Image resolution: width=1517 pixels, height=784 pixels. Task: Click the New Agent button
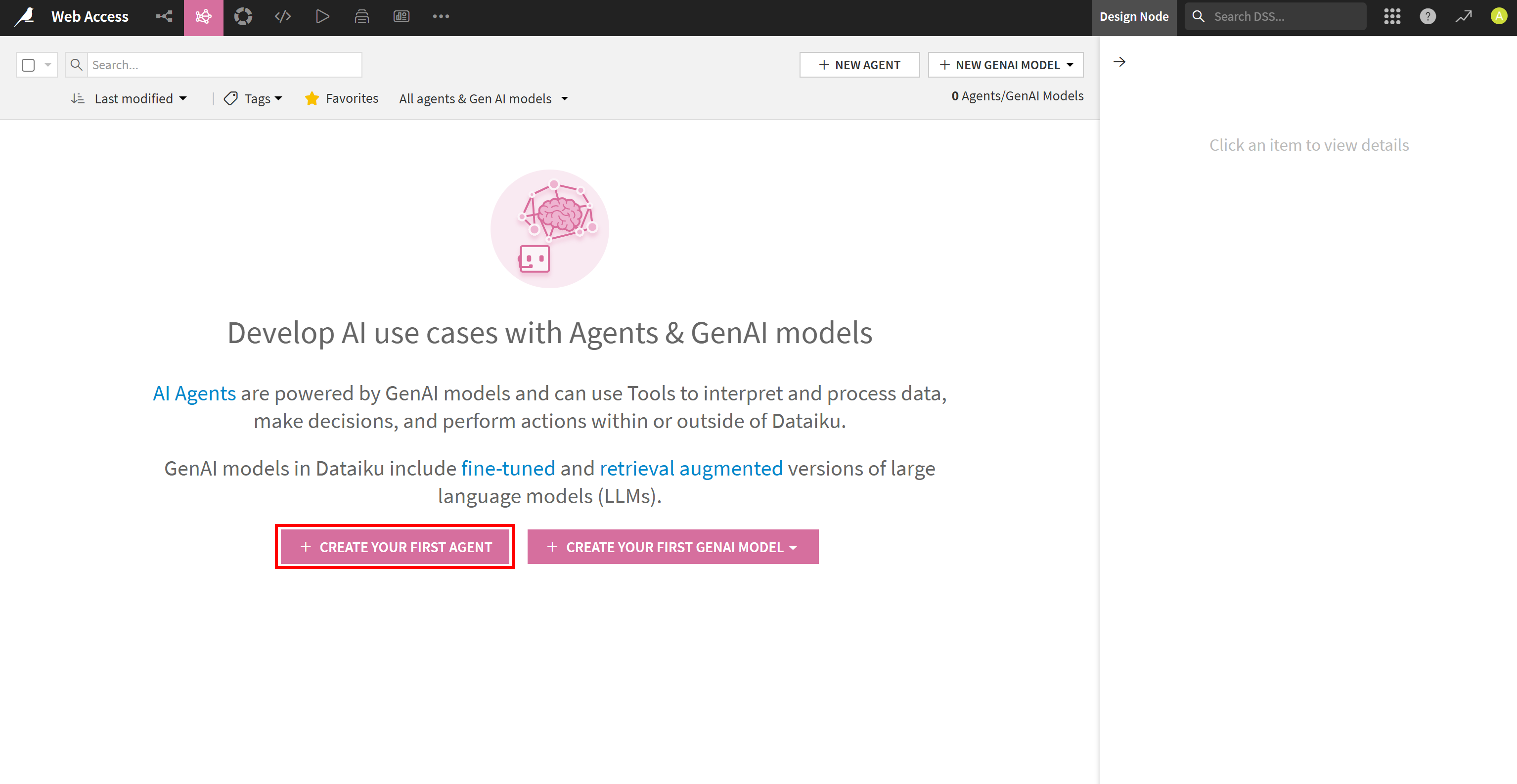pos(860,65)
